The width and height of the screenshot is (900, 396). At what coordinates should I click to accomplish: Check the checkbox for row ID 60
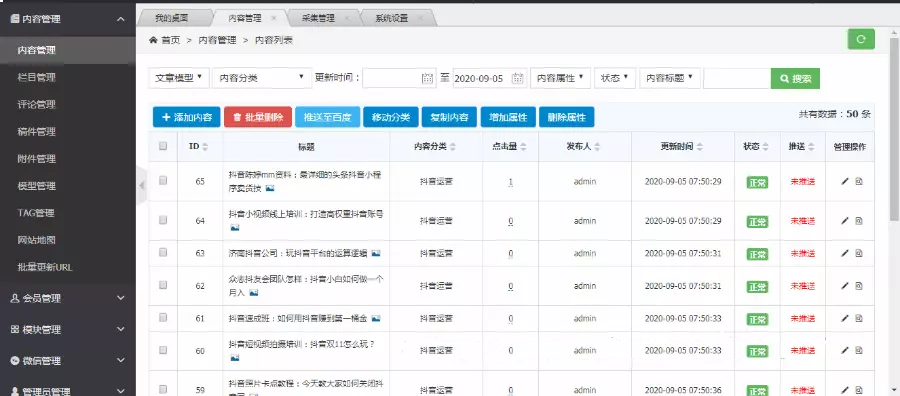pos(163,350)
